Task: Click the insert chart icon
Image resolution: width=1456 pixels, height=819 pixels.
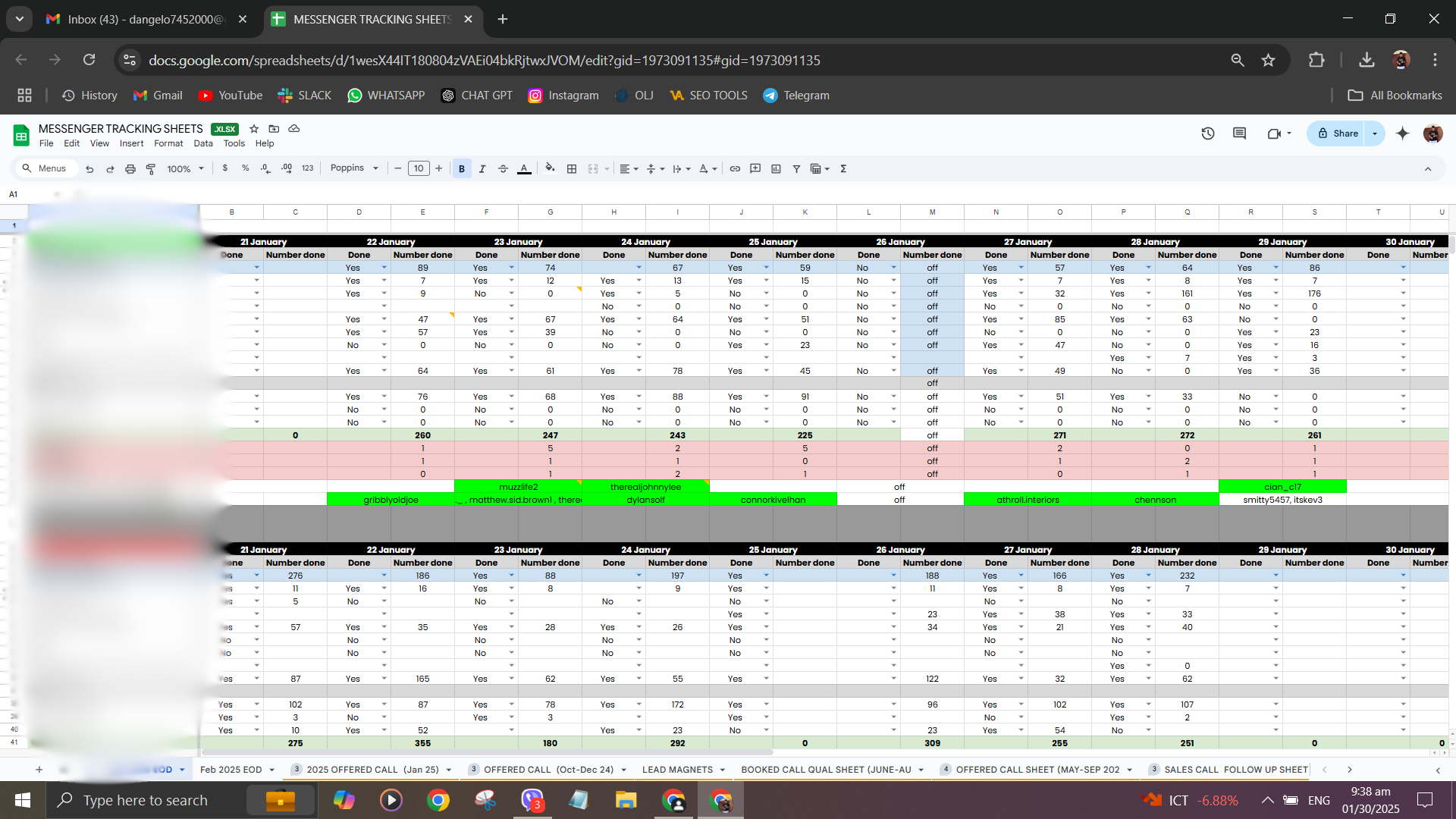Action: 776,169
